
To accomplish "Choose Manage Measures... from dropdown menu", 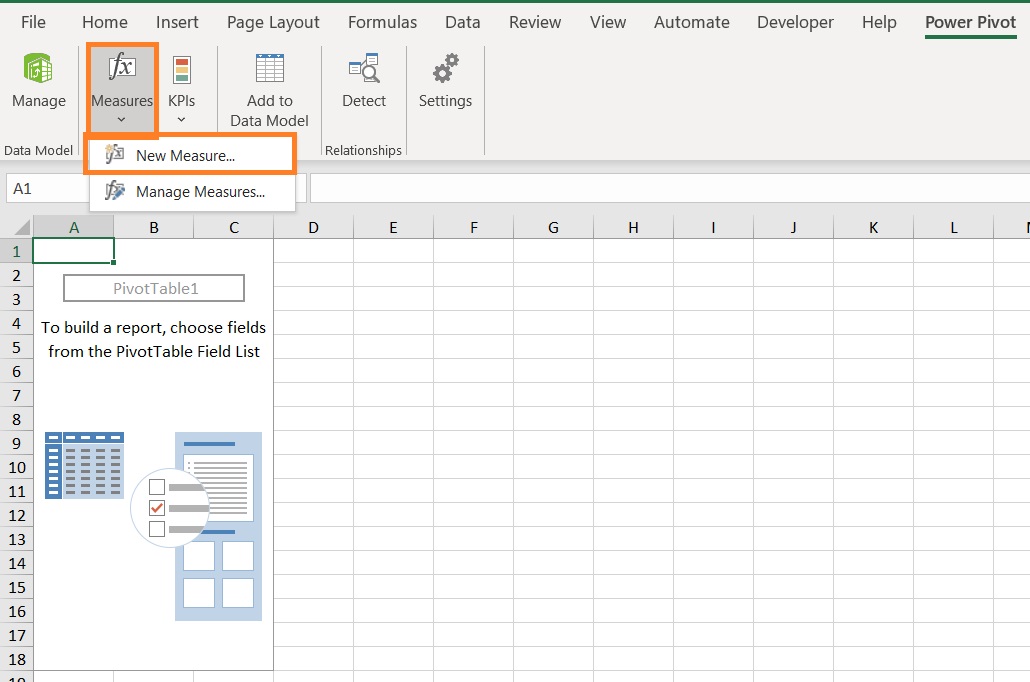I will tap(190, 192).
